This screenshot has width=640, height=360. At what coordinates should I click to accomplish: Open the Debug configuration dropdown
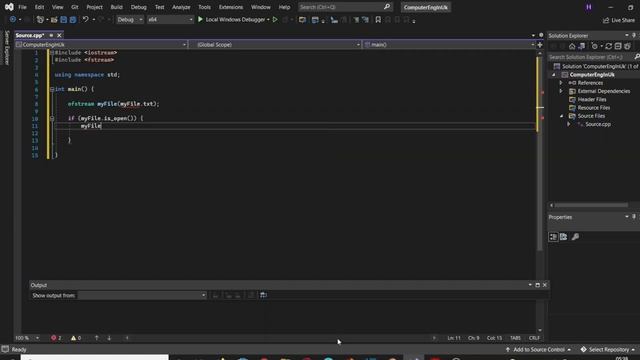tap(130, 20)
